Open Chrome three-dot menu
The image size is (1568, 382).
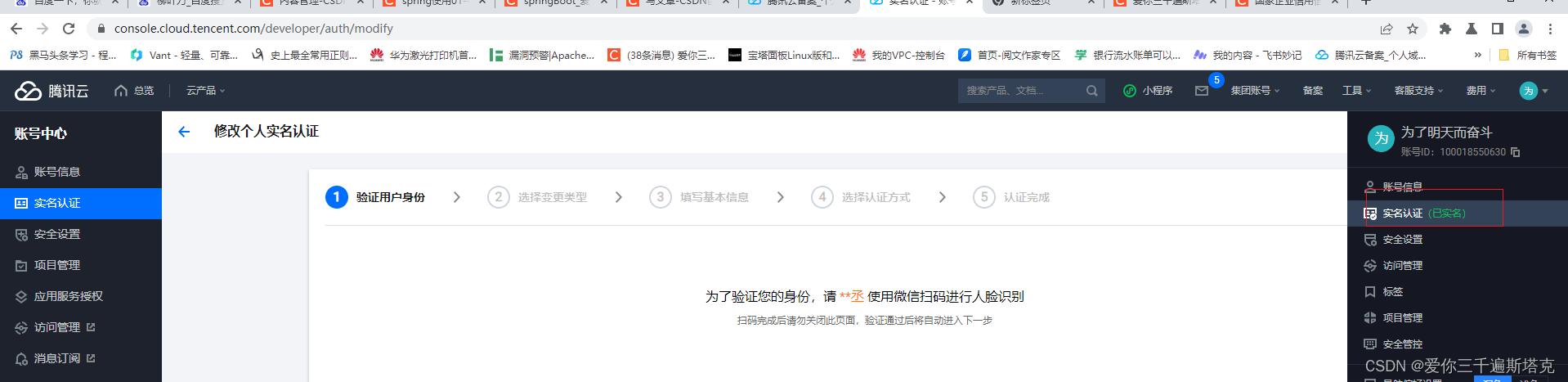(1550, 29)
